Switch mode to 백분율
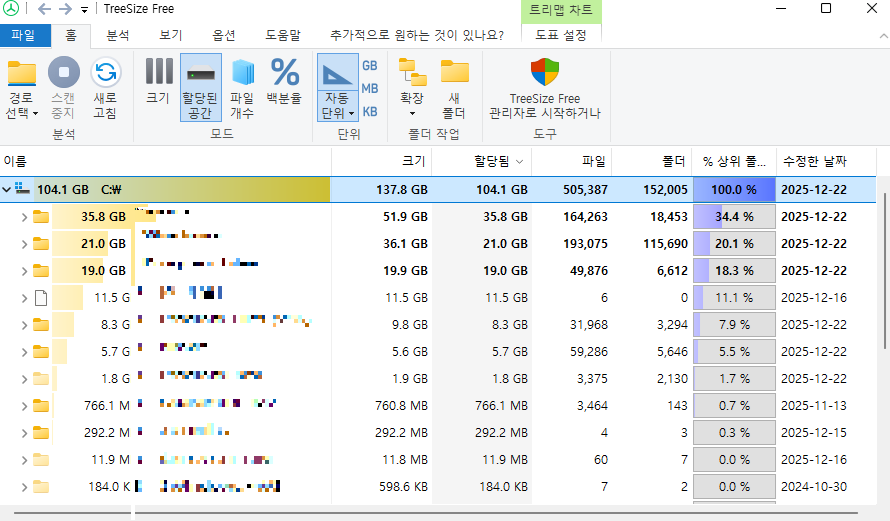The width and height of the screenshot is (890, 521). click(284, 81)
